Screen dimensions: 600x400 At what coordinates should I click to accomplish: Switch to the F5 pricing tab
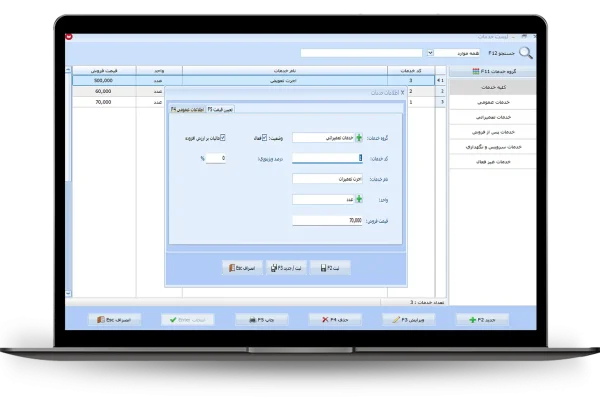point(220,109)
